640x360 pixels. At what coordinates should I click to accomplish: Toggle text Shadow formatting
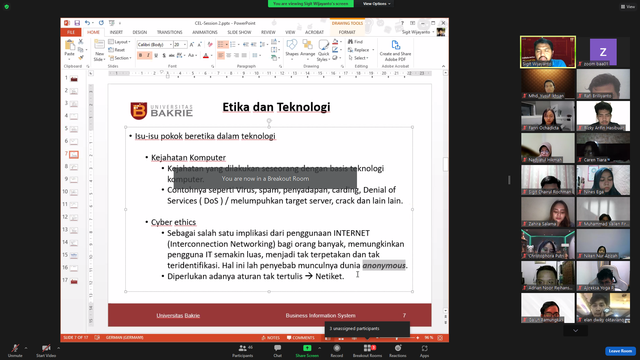click(164, 56)
